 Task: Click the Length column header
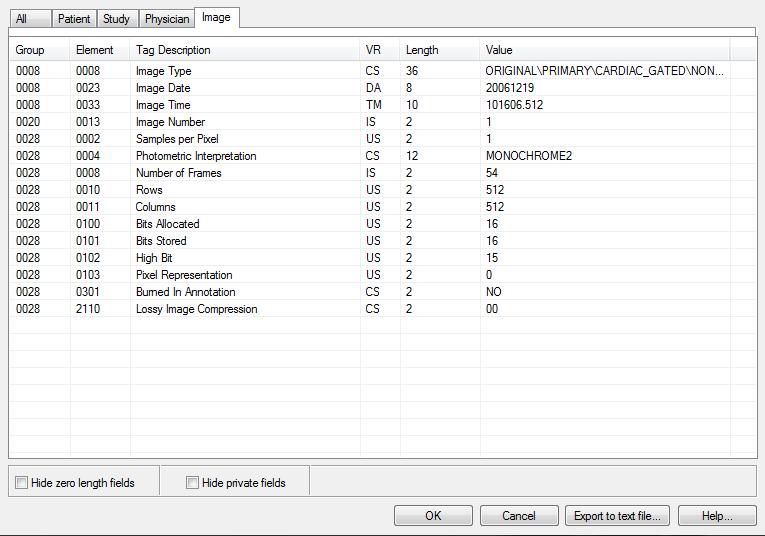[x=440, y=50]
